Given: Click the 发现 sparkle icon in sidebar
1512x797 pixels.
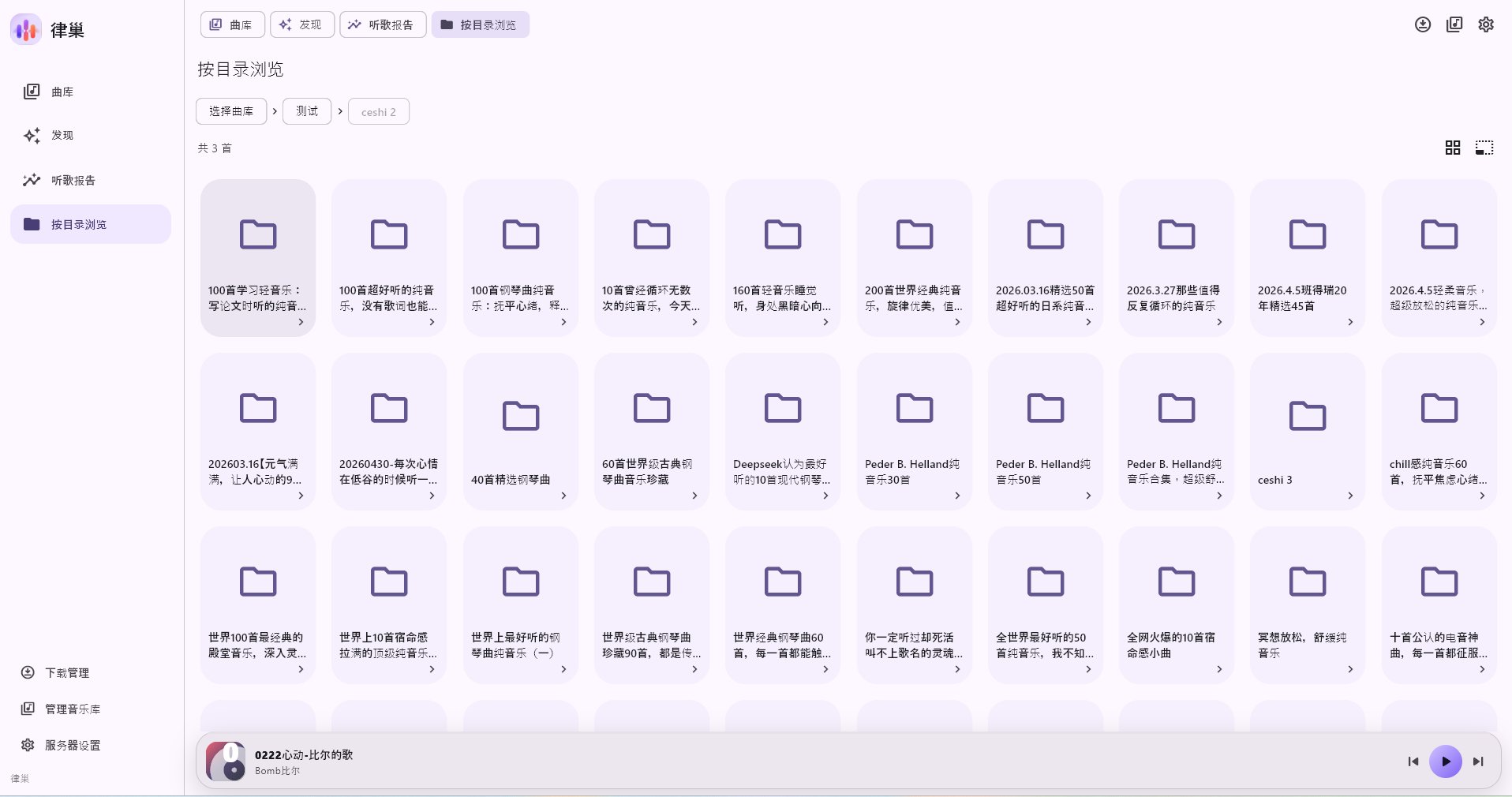Looking at the screenshot, I should 32,136.
